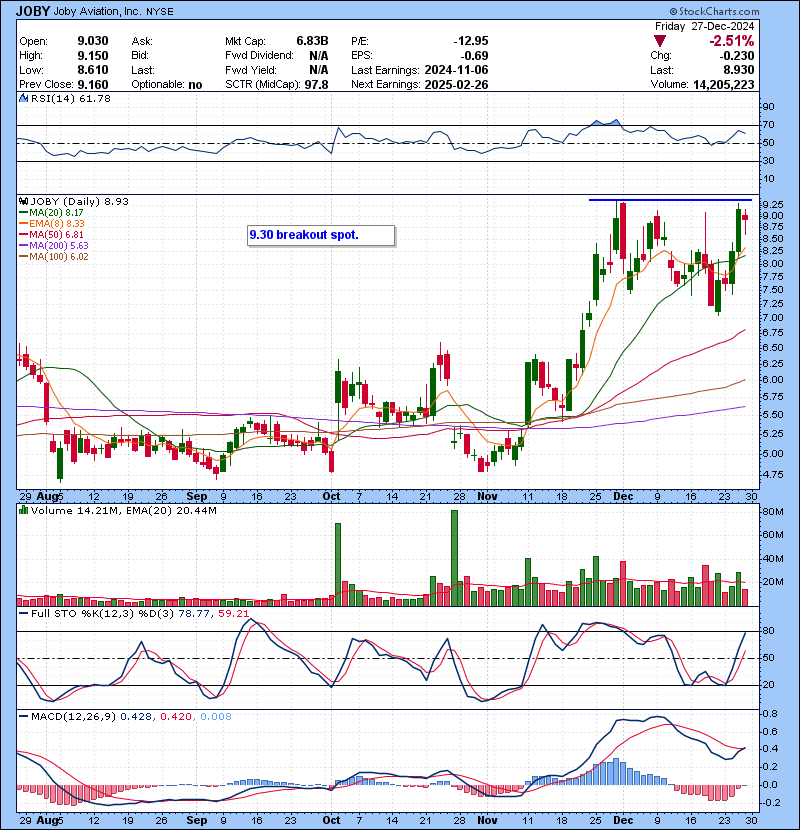800x830 pixels.
Task: Click the JOBY (Daily) 8.93 legend label
Action: (x=79, y=201)
